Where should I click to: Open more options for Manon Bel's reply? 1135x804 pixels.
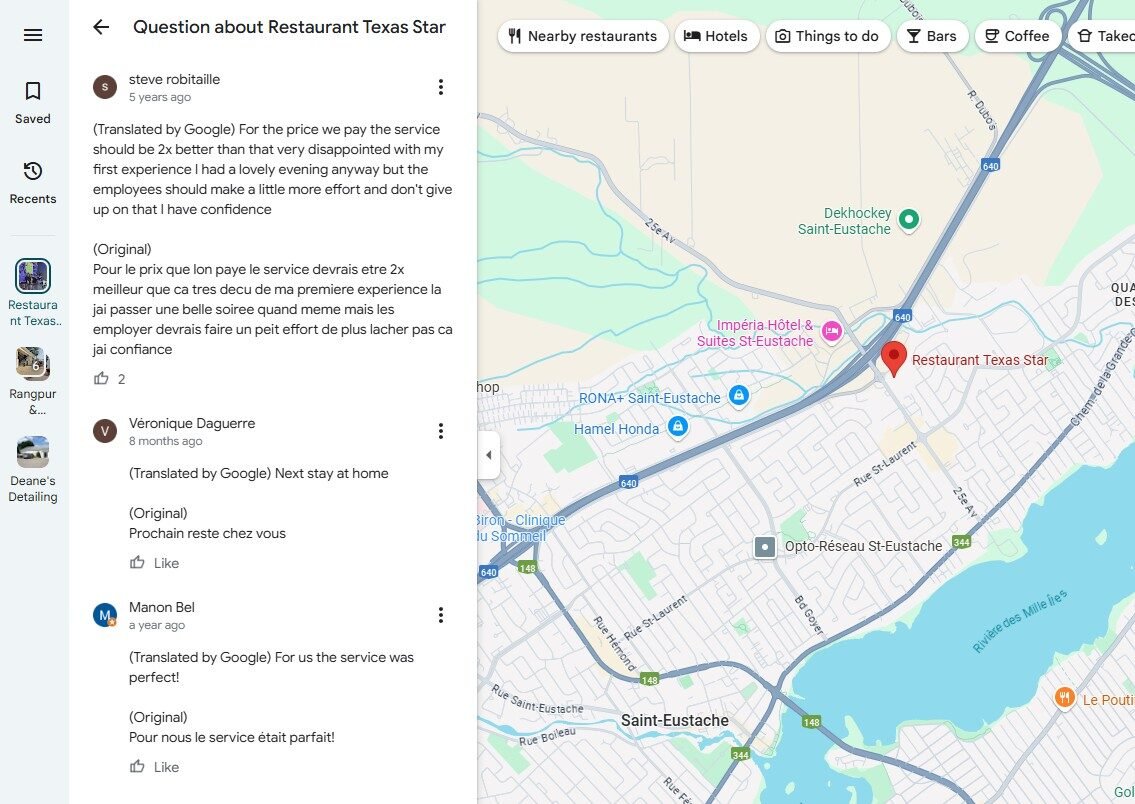440,615
